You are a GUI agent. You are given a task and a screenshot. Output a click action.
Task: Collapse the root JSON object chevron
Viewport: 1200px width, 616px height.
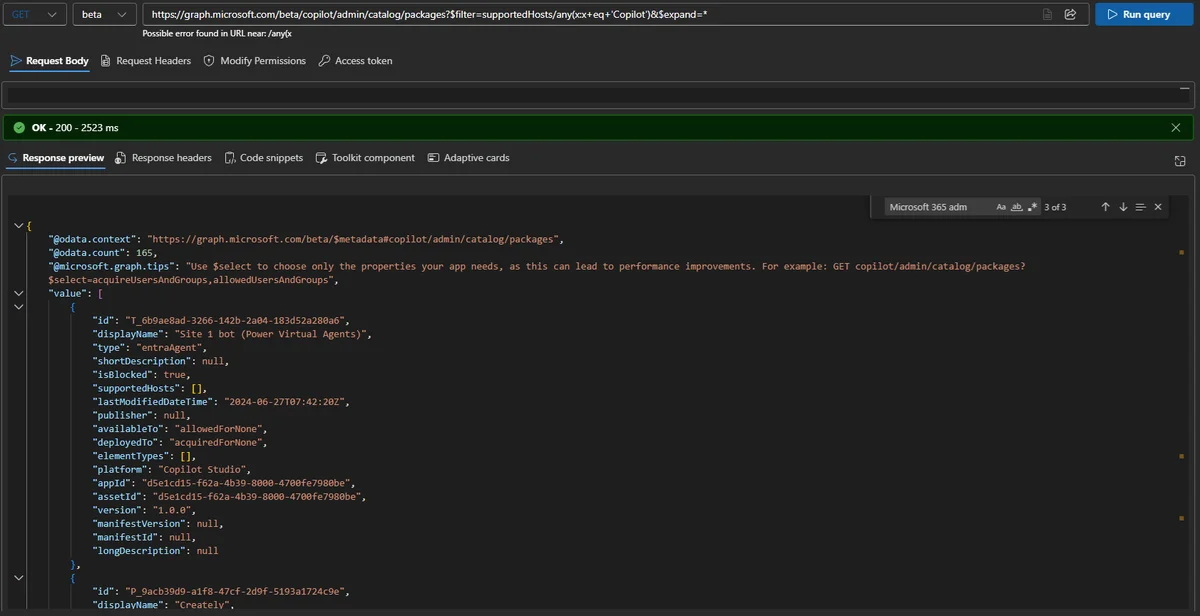pos(19,226)
